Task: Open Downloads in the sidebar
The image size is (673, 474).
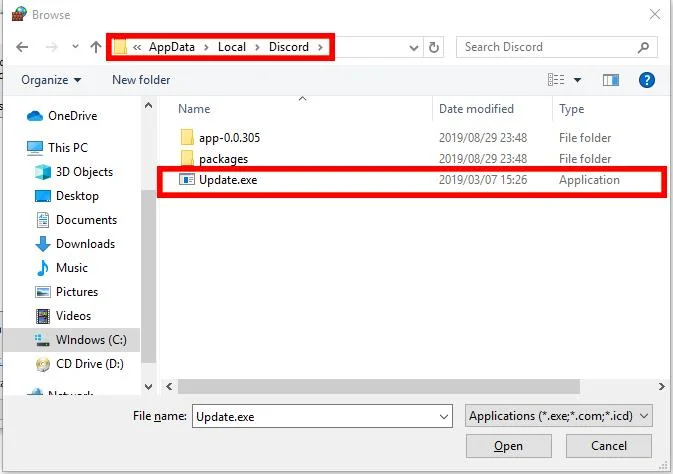Action: coord(85,244)
